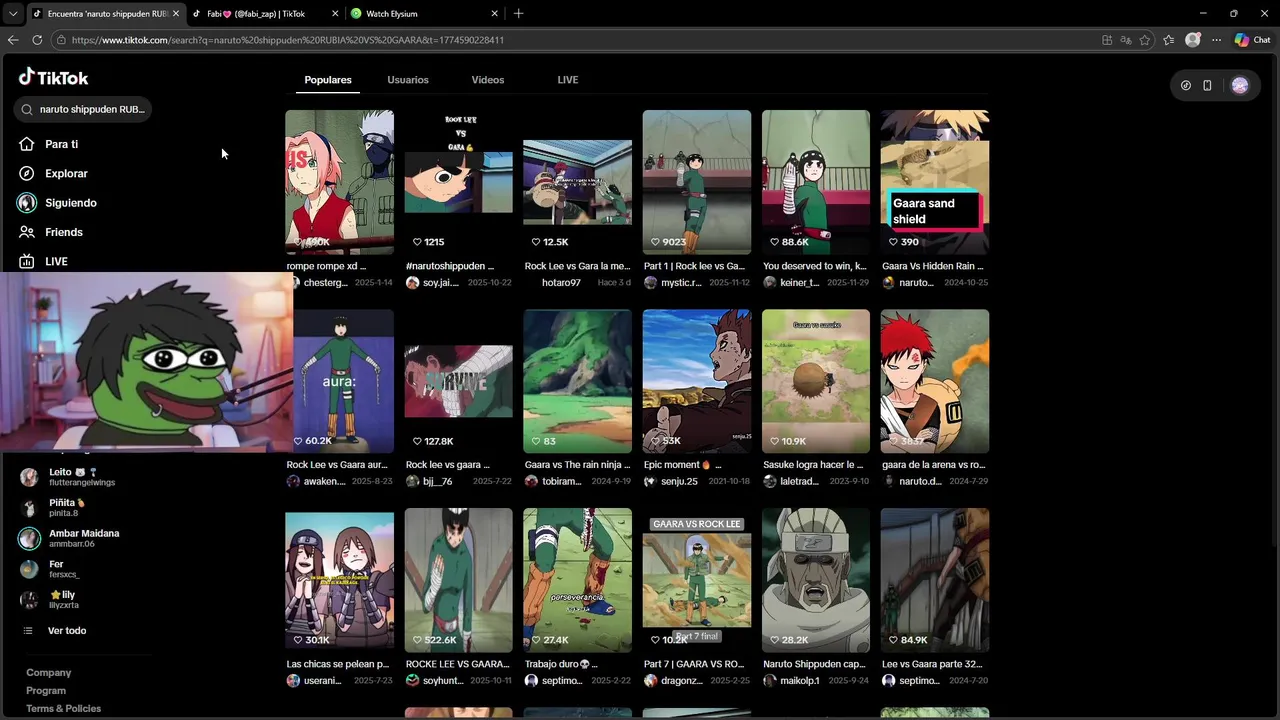Open the 'Las chicas se pelean p...' video
Viewport: 1280px width, 720px height.
tap(339, 580)
